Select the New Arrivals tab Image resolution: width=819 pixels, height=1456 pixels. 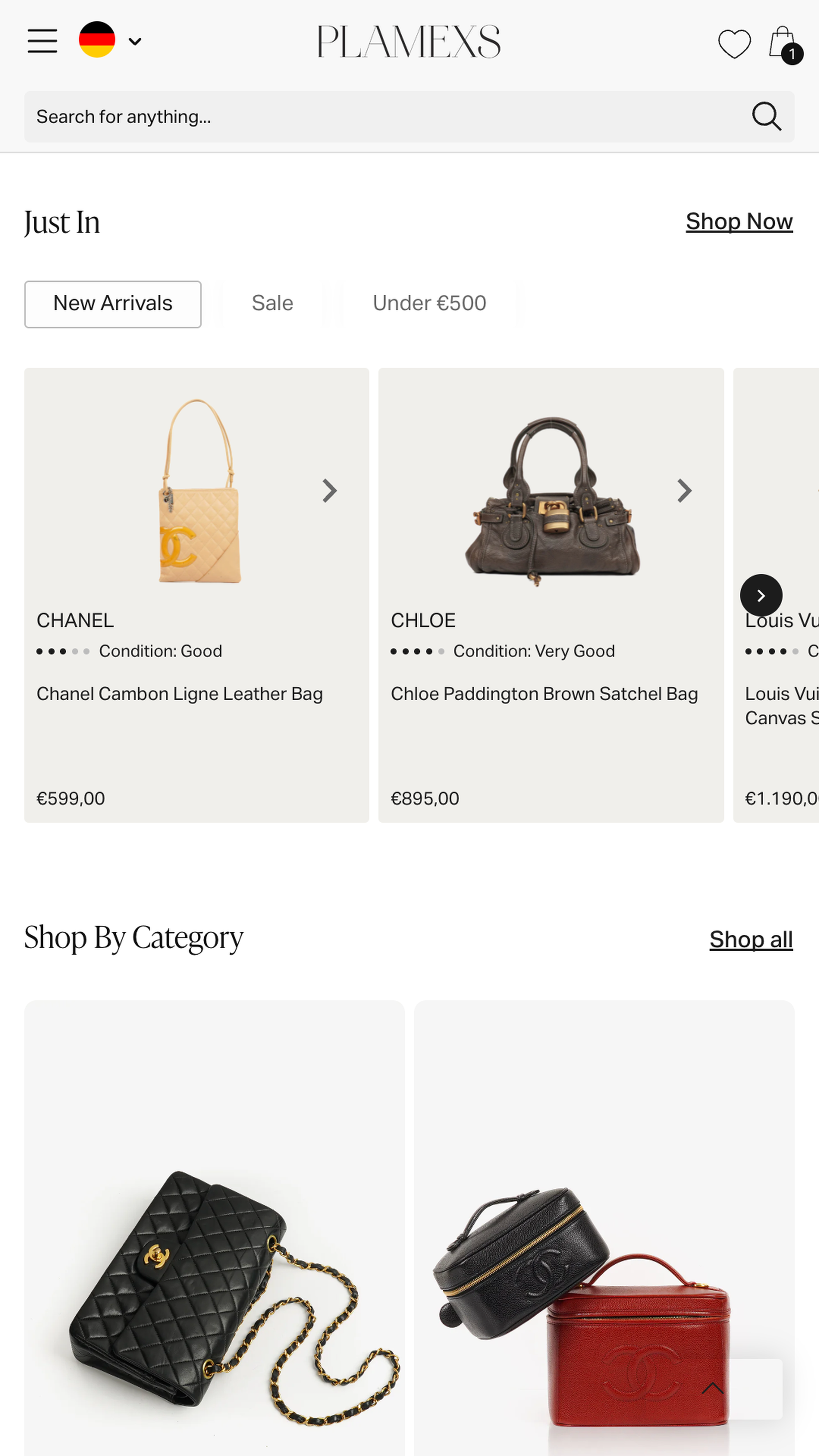pyautogui.click(x=113, y=304)
